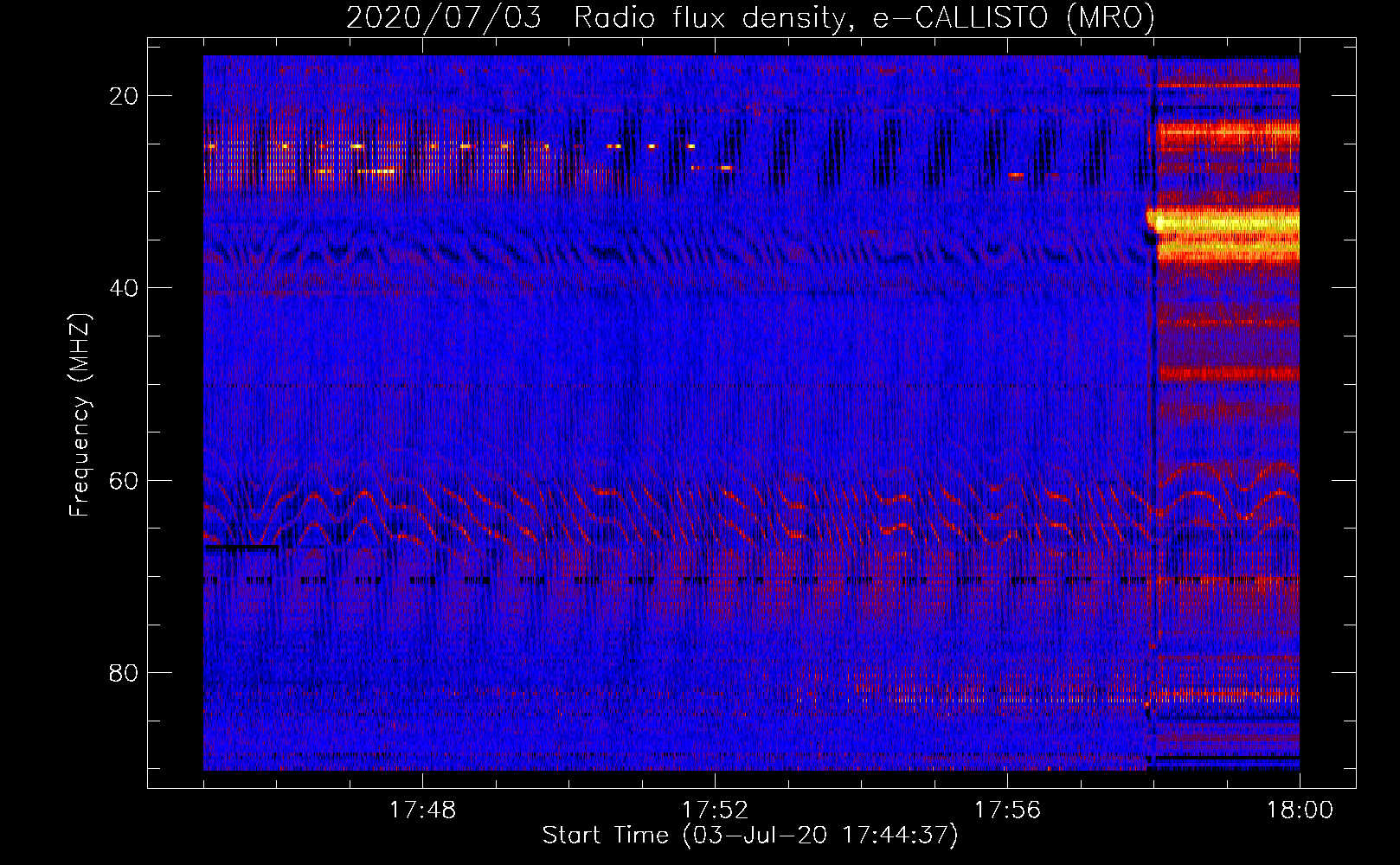Screen dimensions: 1400x865
Task: Click the plot title '2020/07/03 Radio flux density'
Action: pyautogui.click(x=751, y=17)
